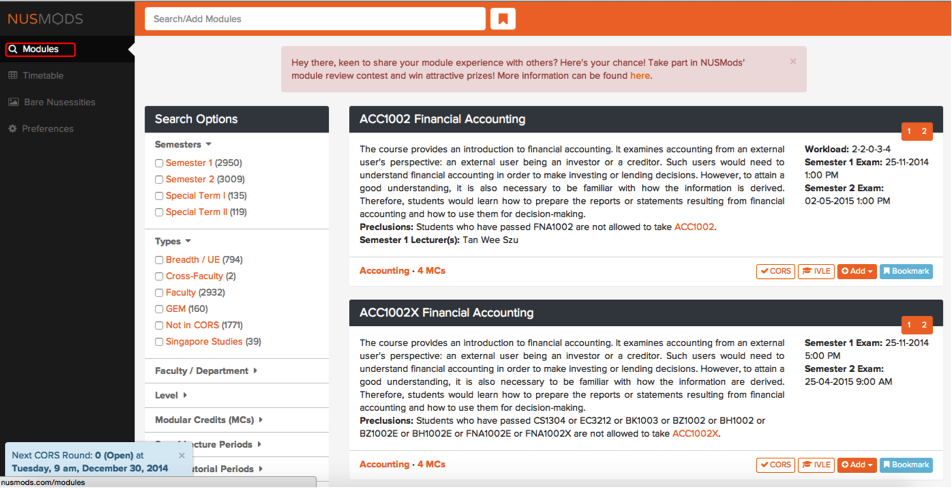Image resolution: width=952 pixels, height=488 pixels.
Task: Check the Faculty type filter
Action: point(159,293)
